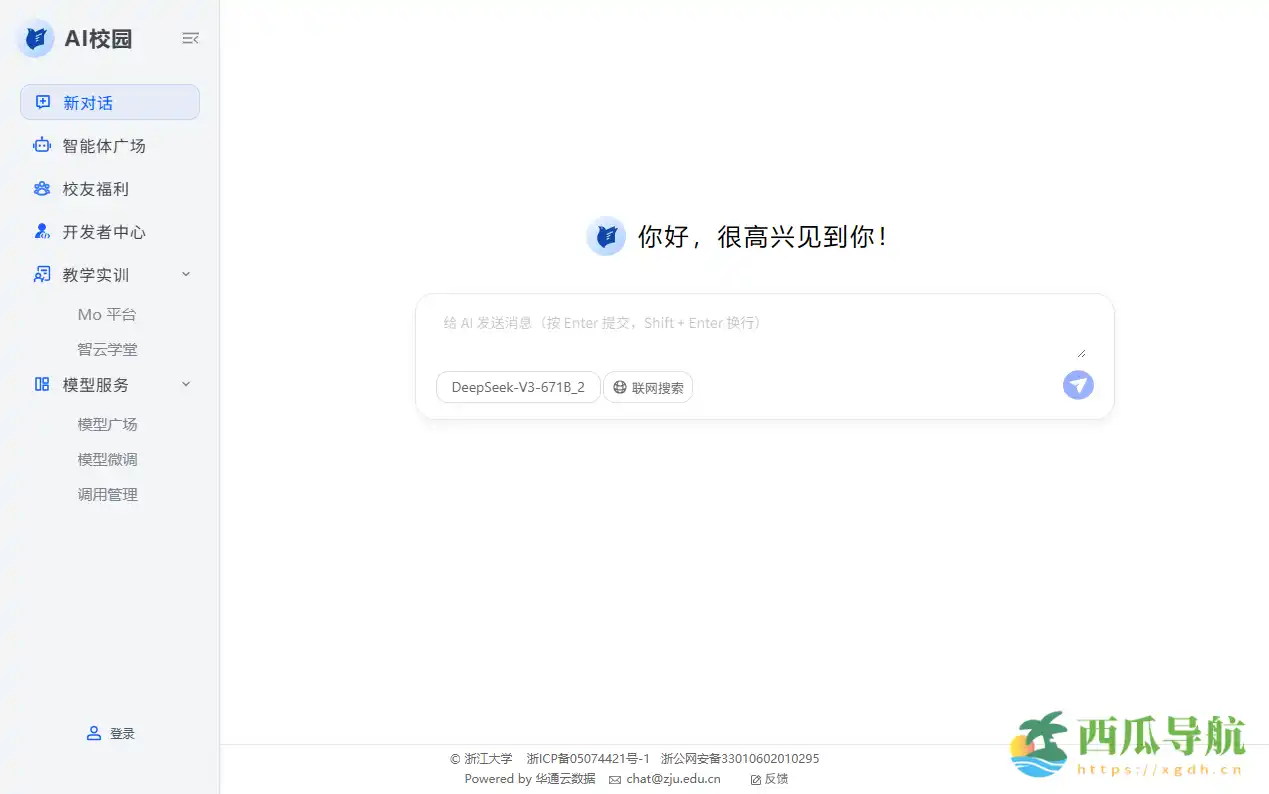Collapse the sidebar using the top toggle
1269x794 pixels.
[190, 38]
